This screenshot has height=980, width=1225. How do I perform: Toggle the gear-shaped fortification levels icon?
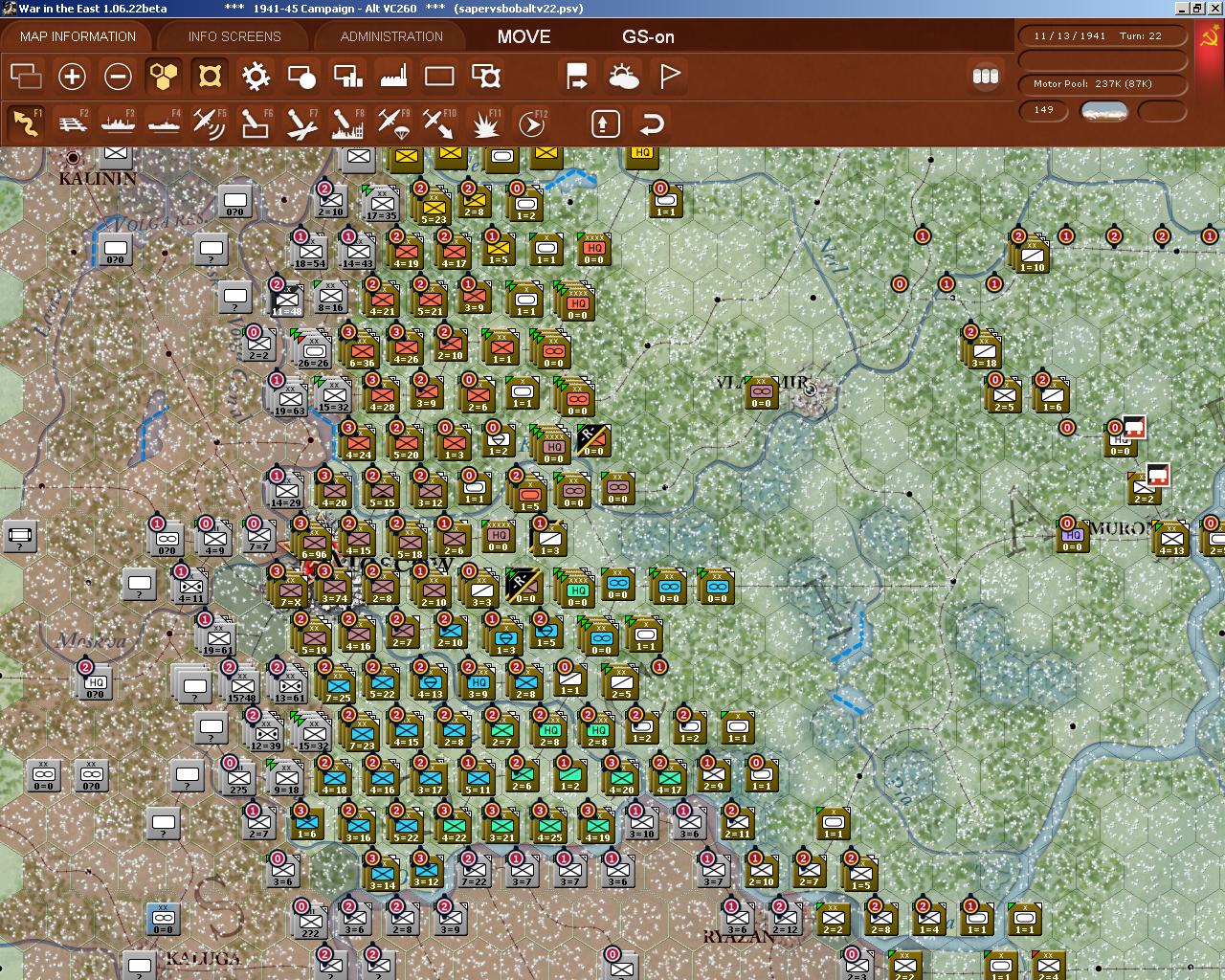[256, 76]
